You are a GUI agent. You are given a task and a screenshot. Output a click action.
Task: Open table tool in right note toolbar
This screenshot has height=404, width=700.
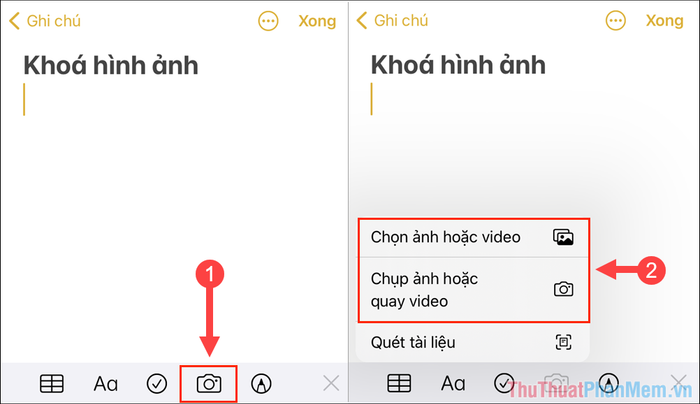tap(399, 383)
